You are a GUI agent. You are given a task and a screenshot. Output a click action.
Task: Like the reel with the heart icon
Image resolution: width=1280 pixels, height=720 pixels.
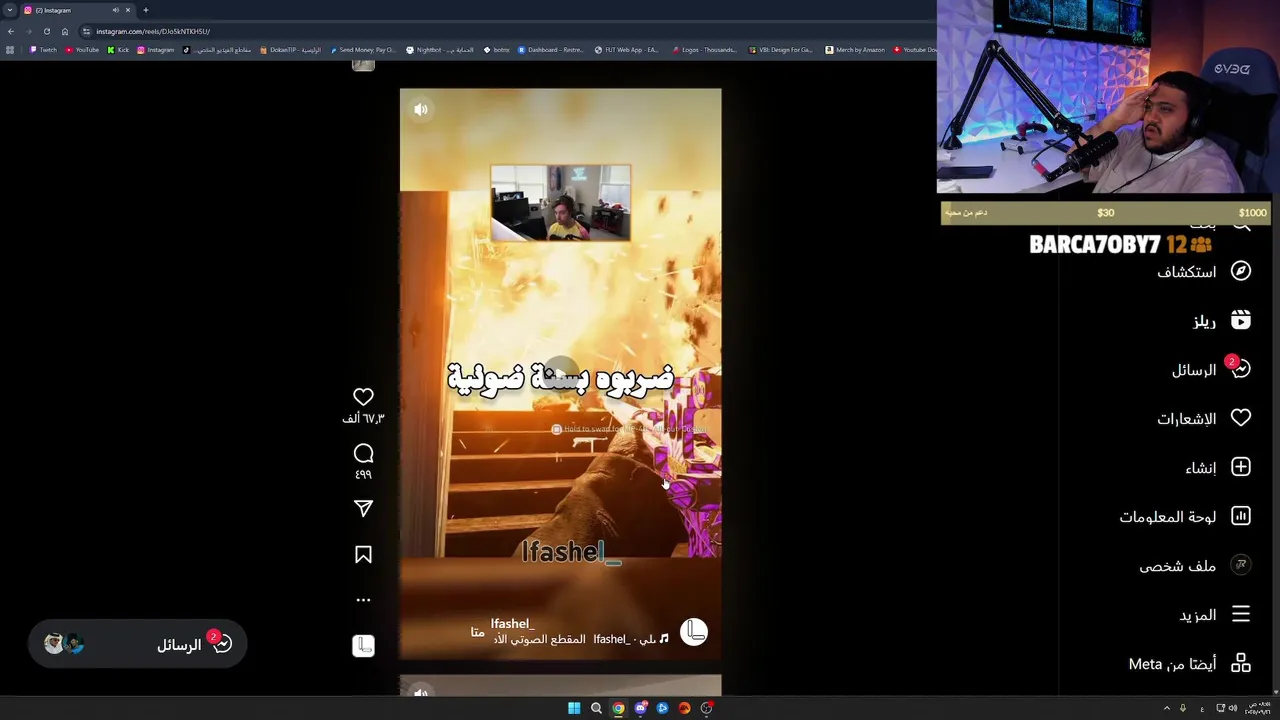click(363, 397)
